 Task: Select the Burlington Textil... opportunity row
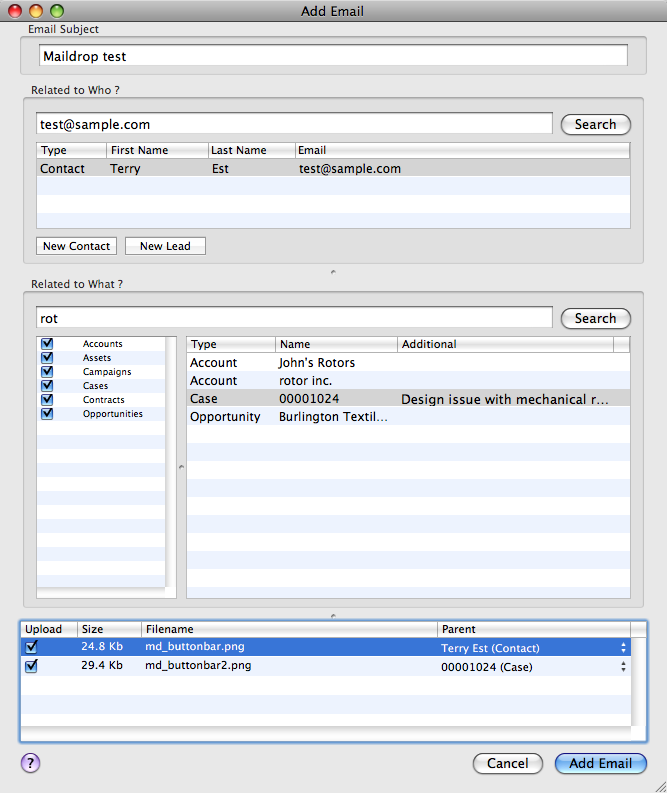(x=408, y=417)
